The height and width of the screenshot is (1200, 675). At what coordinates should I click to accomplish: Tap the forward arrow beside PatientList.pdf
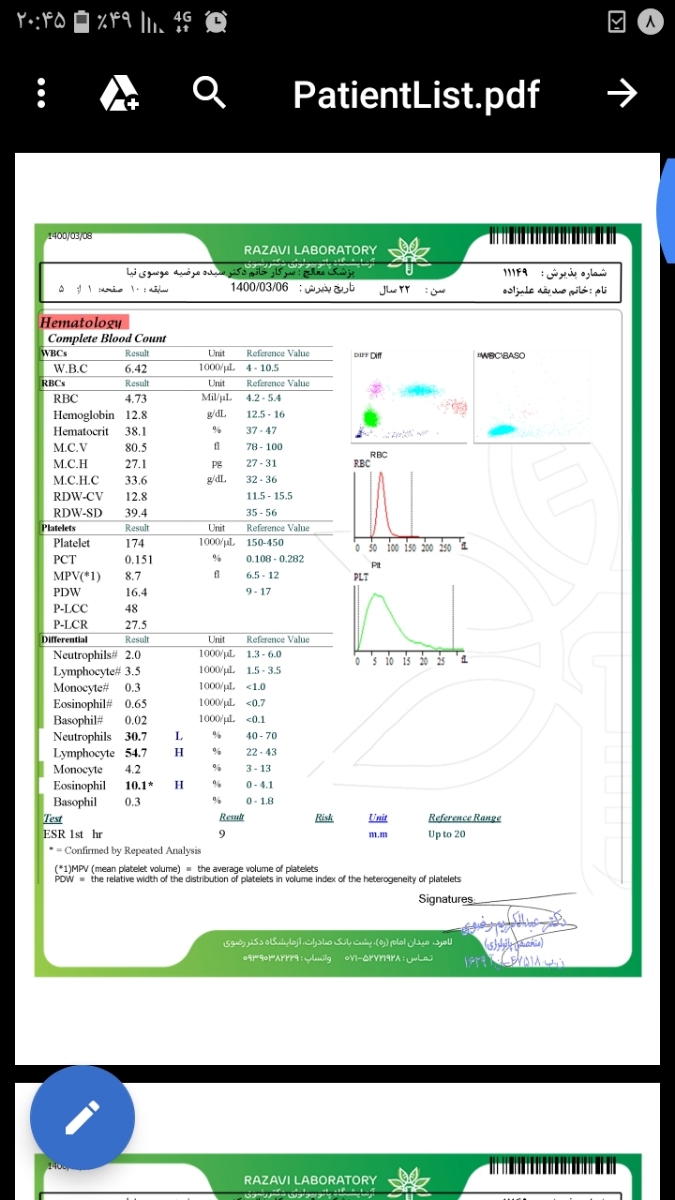point(622,94)
